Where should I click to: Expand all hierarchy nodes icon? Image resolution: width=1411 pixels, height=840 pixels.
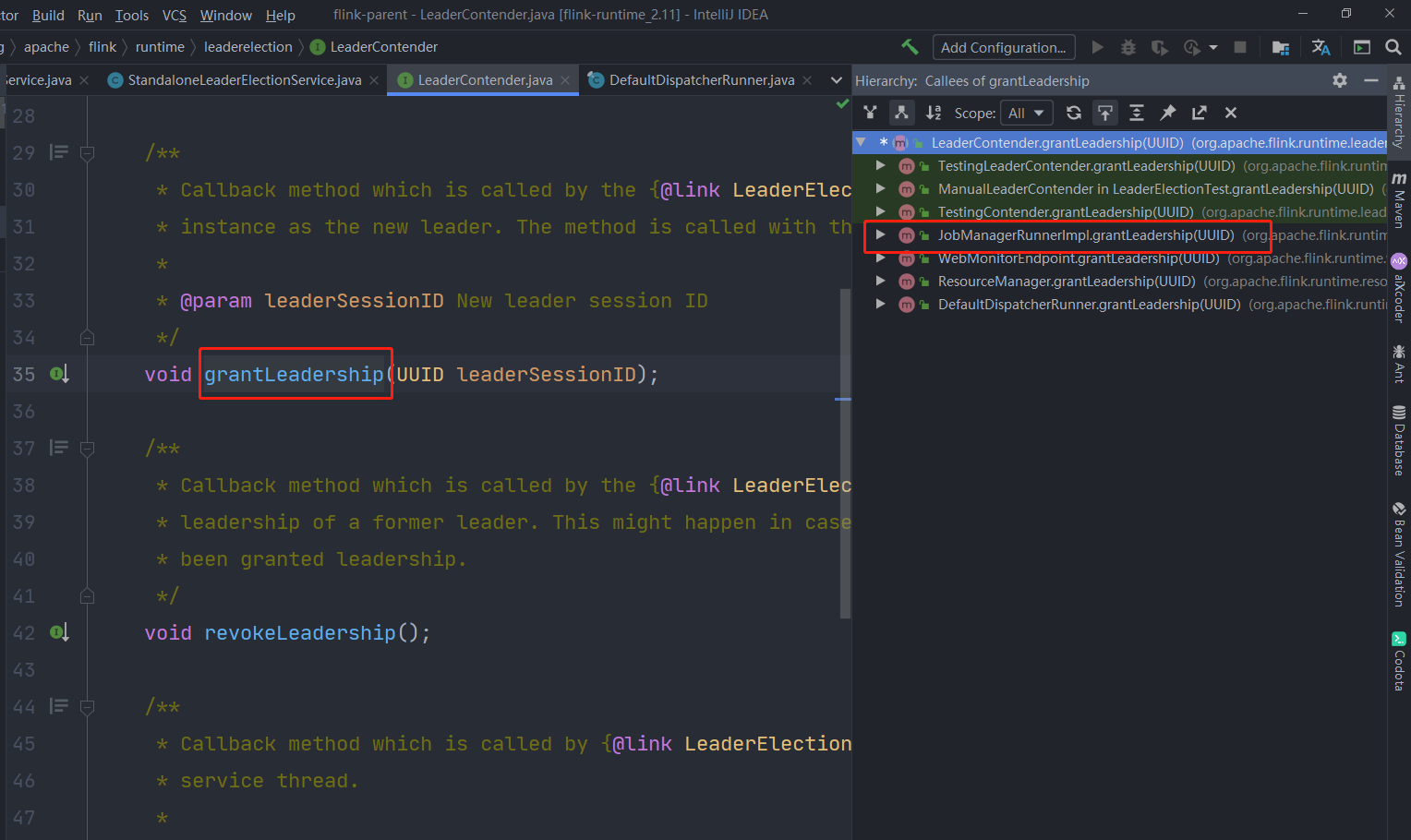(x=1137, y=113)
